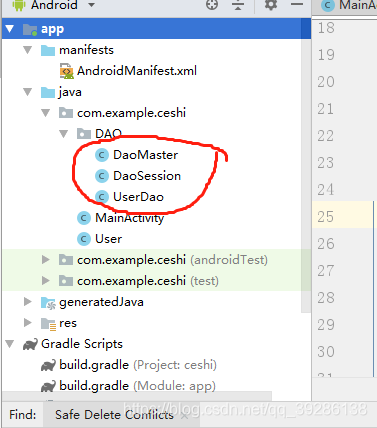377x428 pixels.
Task: Select the java folder
Action: (x=70, y=92)
